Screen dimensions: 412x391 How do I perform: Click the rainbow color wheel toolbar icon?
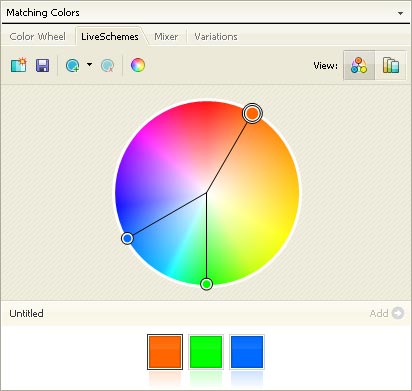tap(138, 65)
